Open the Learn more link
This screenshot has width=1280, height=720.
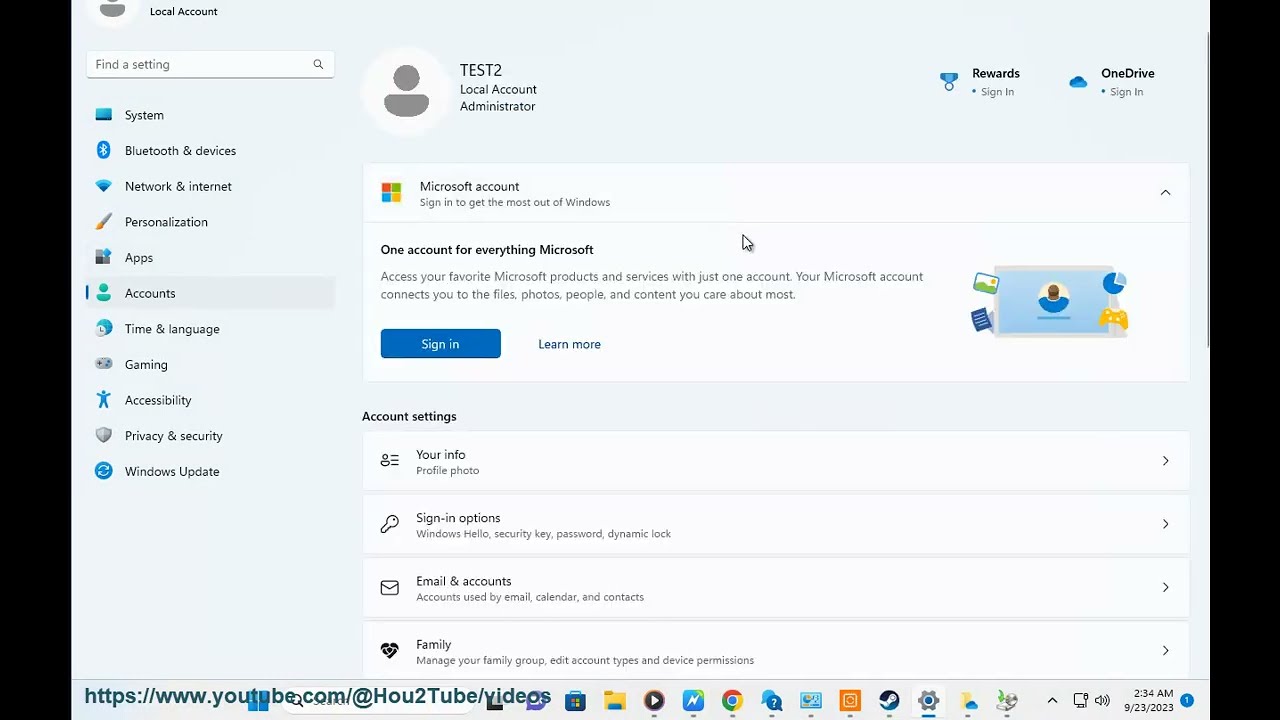(x=569, y=344)
